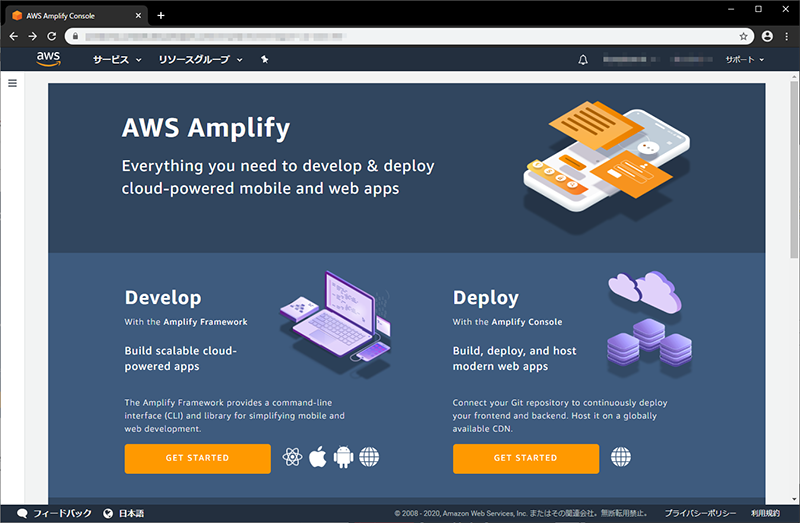Open the AWS home logo
This screenshot has height=523, width=800.
tap(48, 59)
